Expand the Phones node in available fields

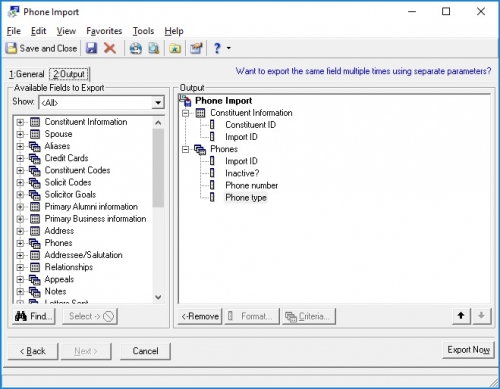20,243
